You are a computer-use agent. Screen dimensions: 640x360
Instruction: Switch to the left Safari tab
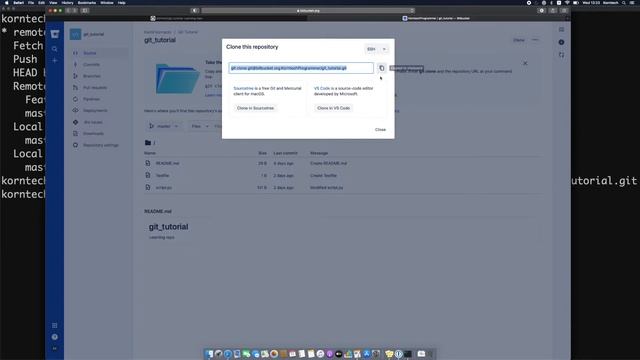[x=177, y=18]
